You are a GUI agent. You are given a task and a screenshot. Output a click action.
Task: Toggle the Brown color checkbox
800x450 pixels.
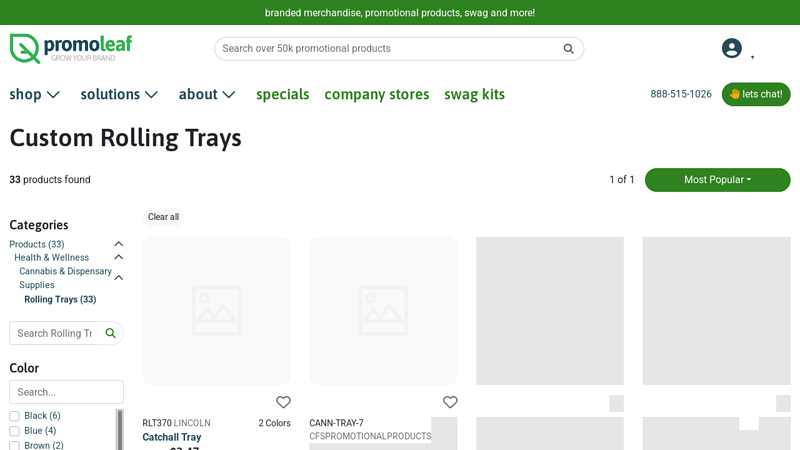coord(15,445)
